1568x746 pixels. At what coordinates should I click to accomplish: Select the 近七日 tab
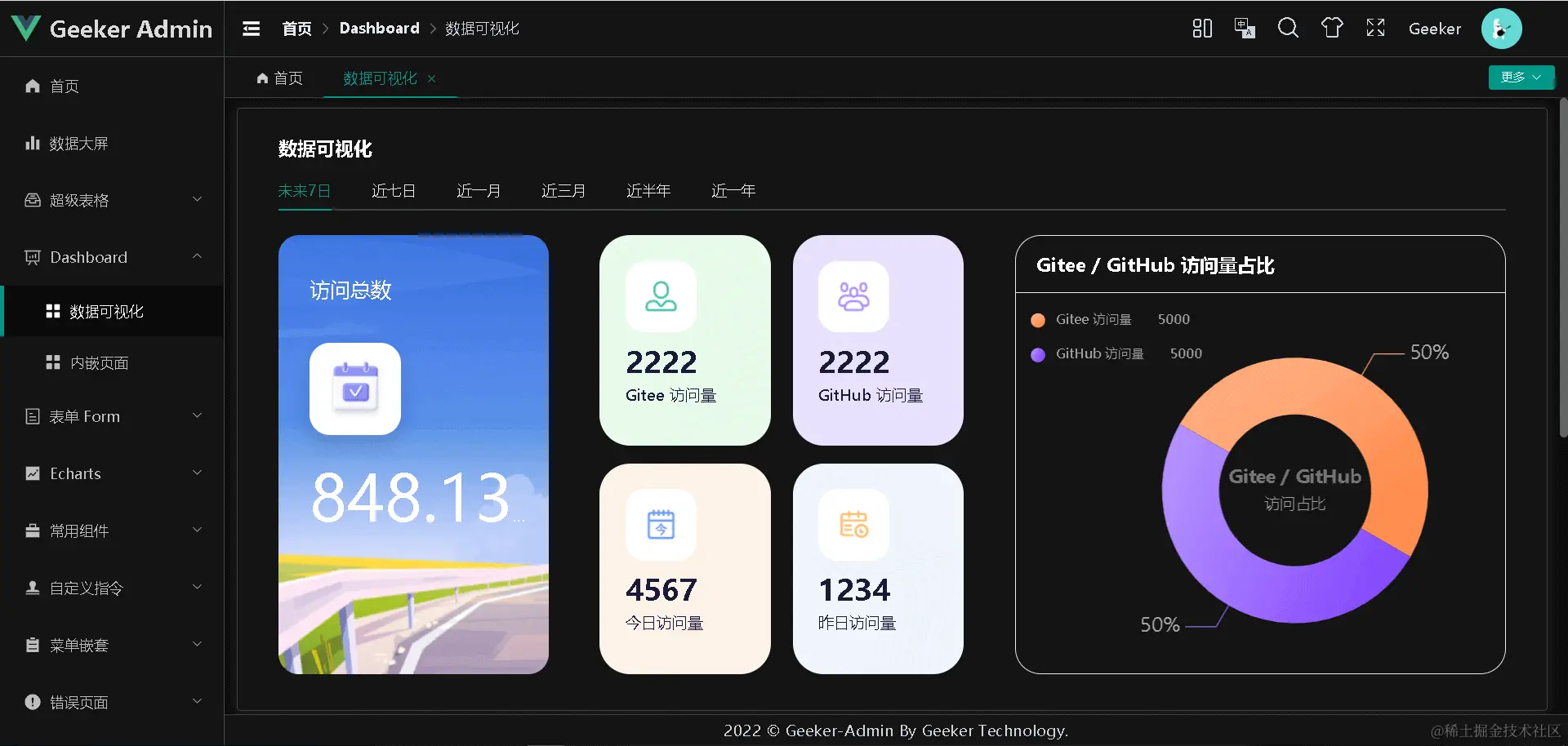tap(394, 191)
